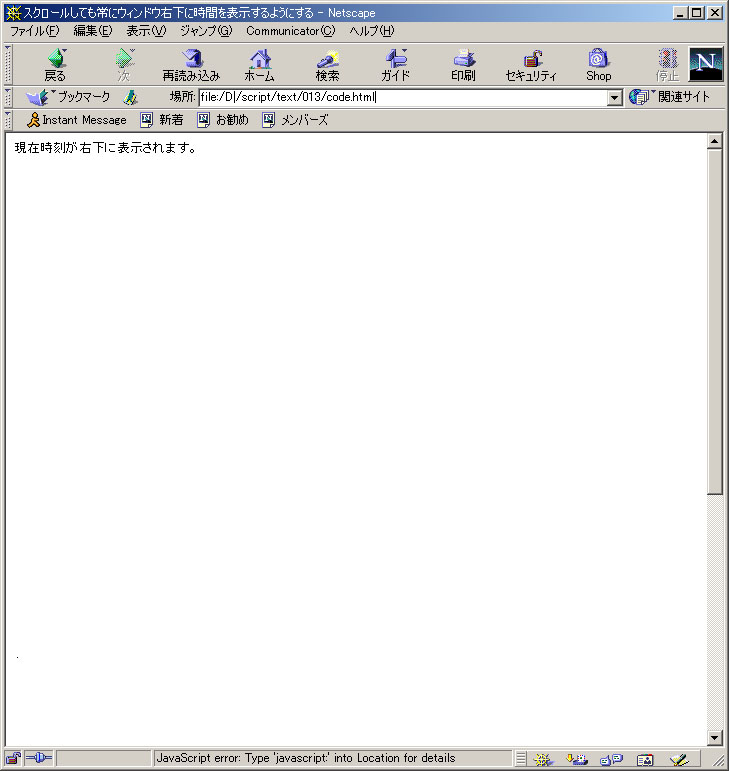Reload the page with 再読み込み
Screen dimensions: 729x771
point(191,65)
